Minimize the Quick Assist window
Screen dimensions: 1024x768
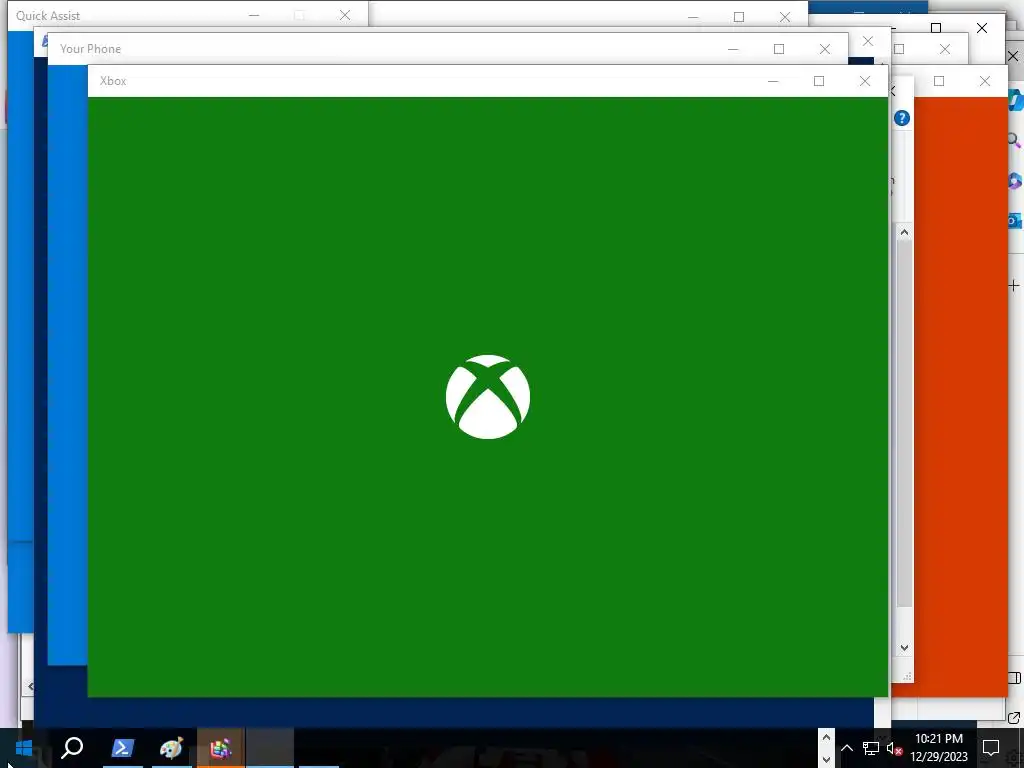(254, 15)
